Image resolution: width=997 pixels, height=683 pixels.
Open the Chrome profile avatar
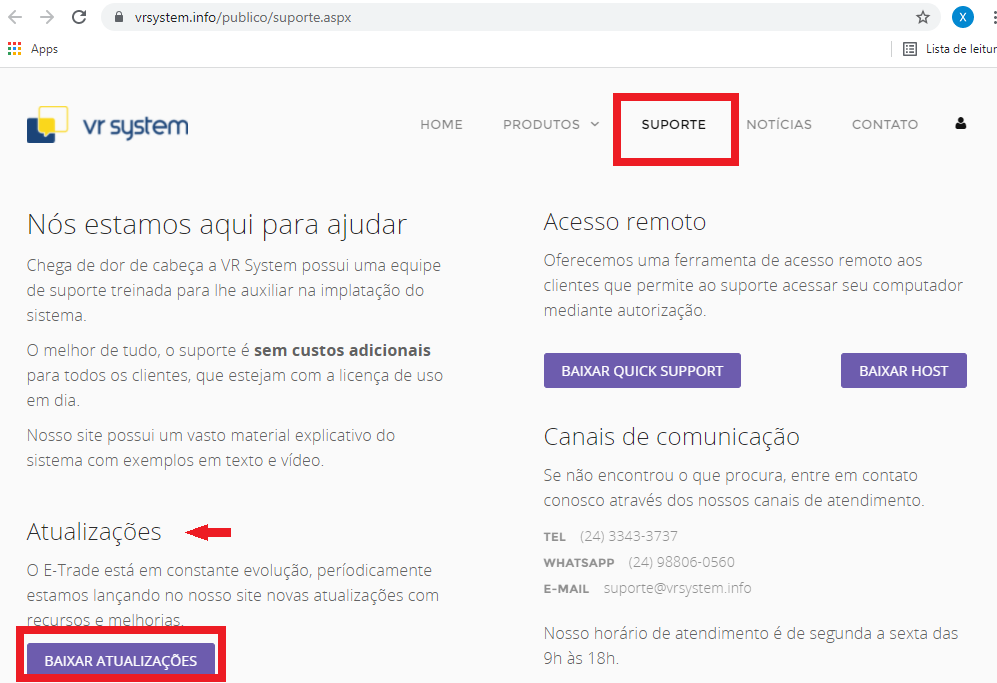point(963,17)
